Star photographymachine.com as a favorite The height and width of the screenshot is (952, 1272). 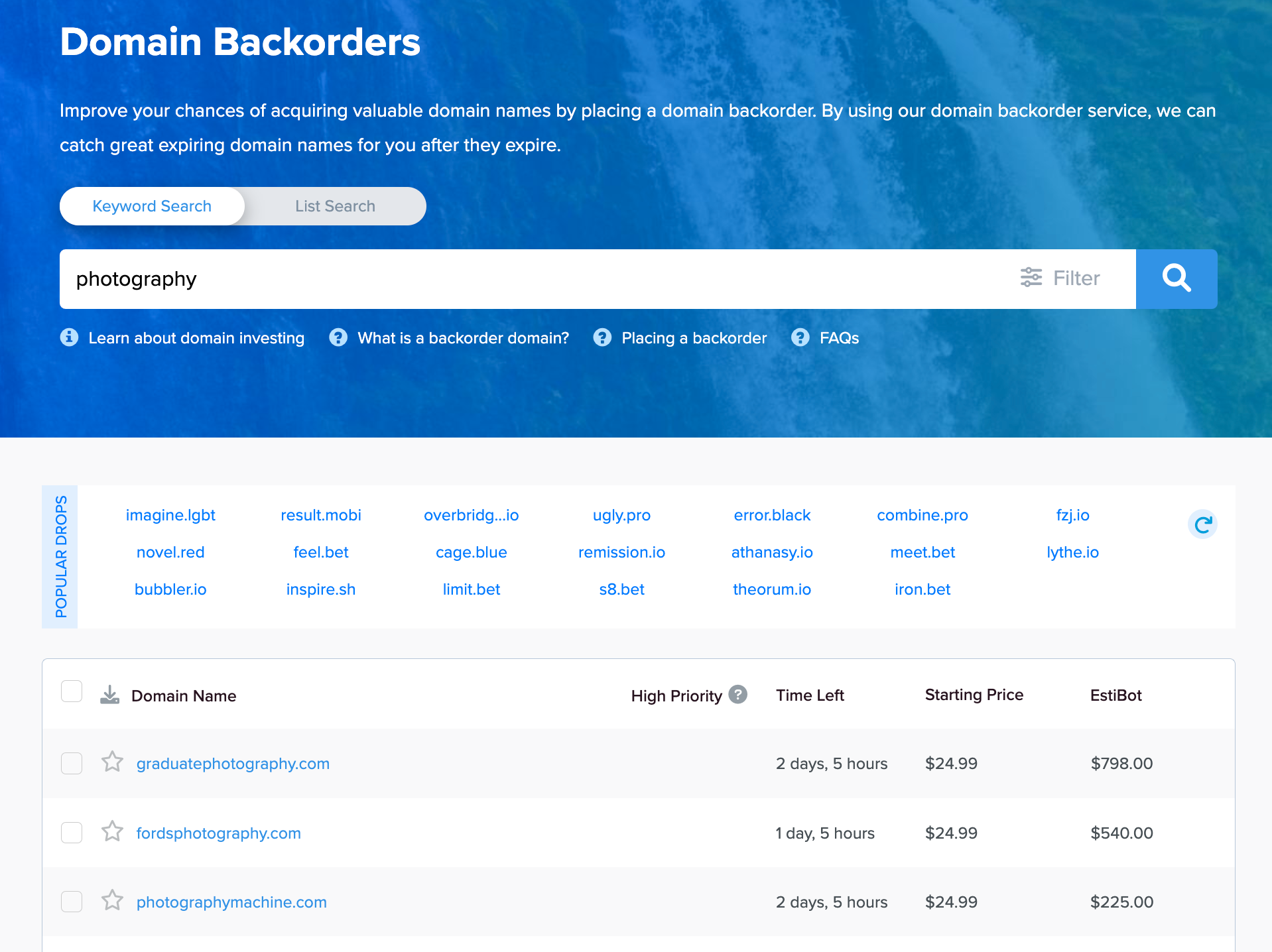tap(112, 901)
